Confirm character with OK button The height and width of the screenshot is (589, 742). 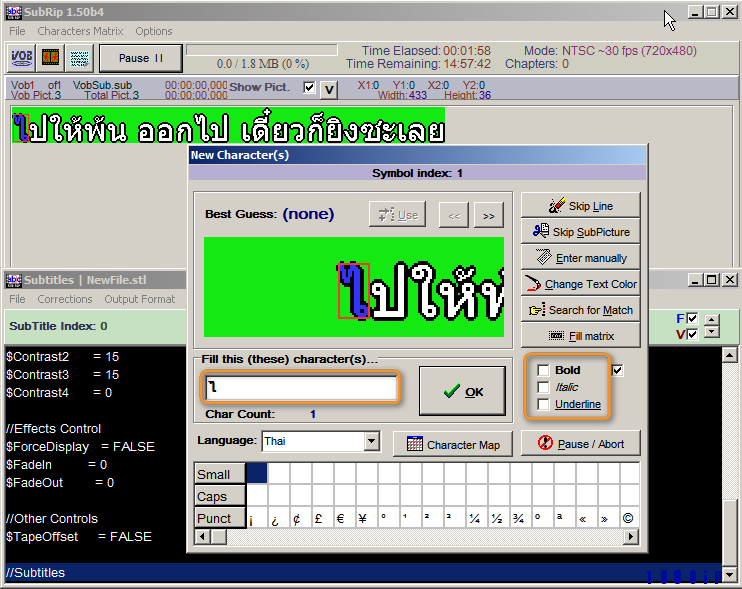pos(462,391)
